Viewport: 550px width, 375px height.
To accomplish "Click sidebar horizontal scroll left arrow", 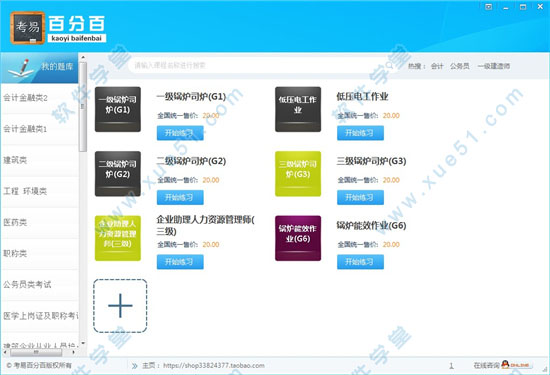I will tap(5, 352).
